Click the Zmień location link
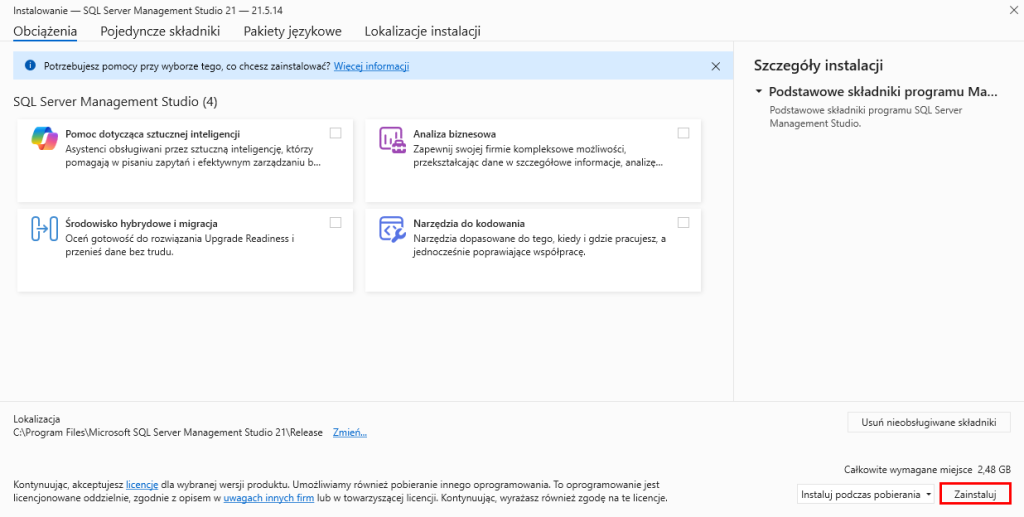This screenshot has width=1024, height=517. click(x=349, y=433)
